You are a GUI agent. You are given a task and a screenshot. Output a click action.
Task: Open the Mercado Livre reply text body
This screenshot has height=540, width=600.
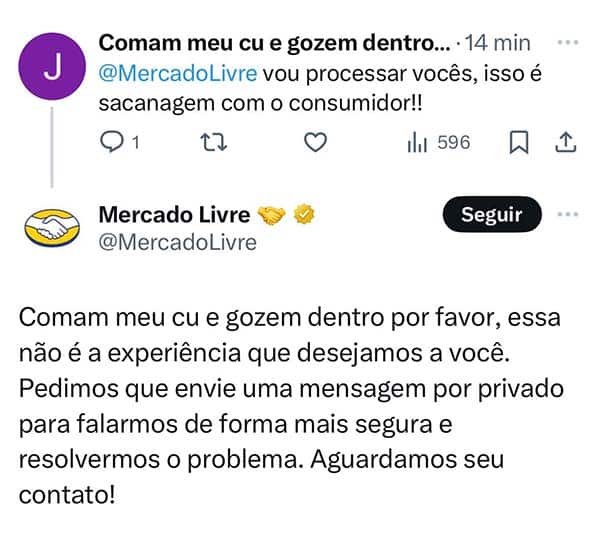coord(290,405)
